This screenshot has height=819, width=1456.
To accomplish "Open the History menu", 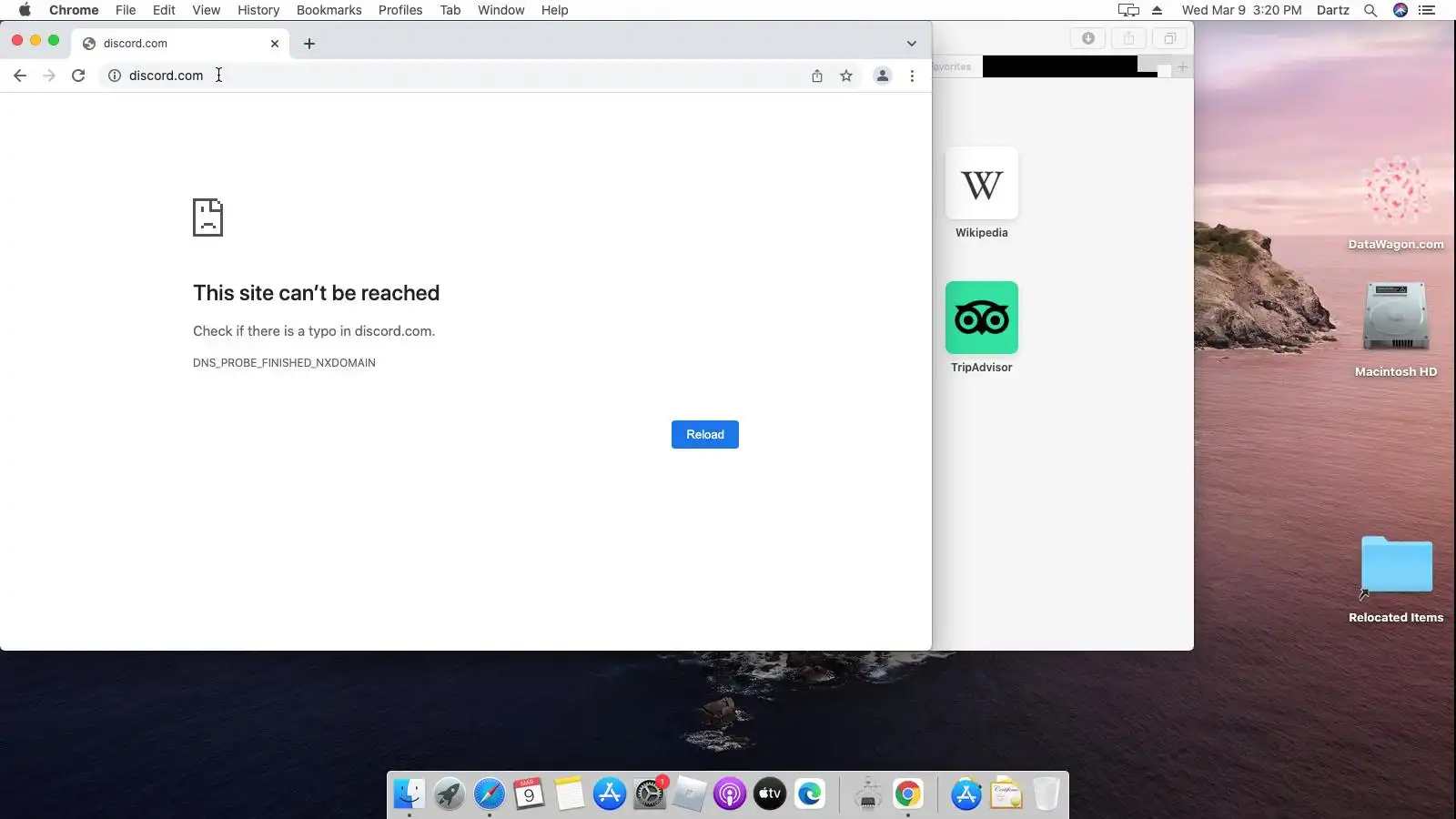I will click(x=258, y=10).
